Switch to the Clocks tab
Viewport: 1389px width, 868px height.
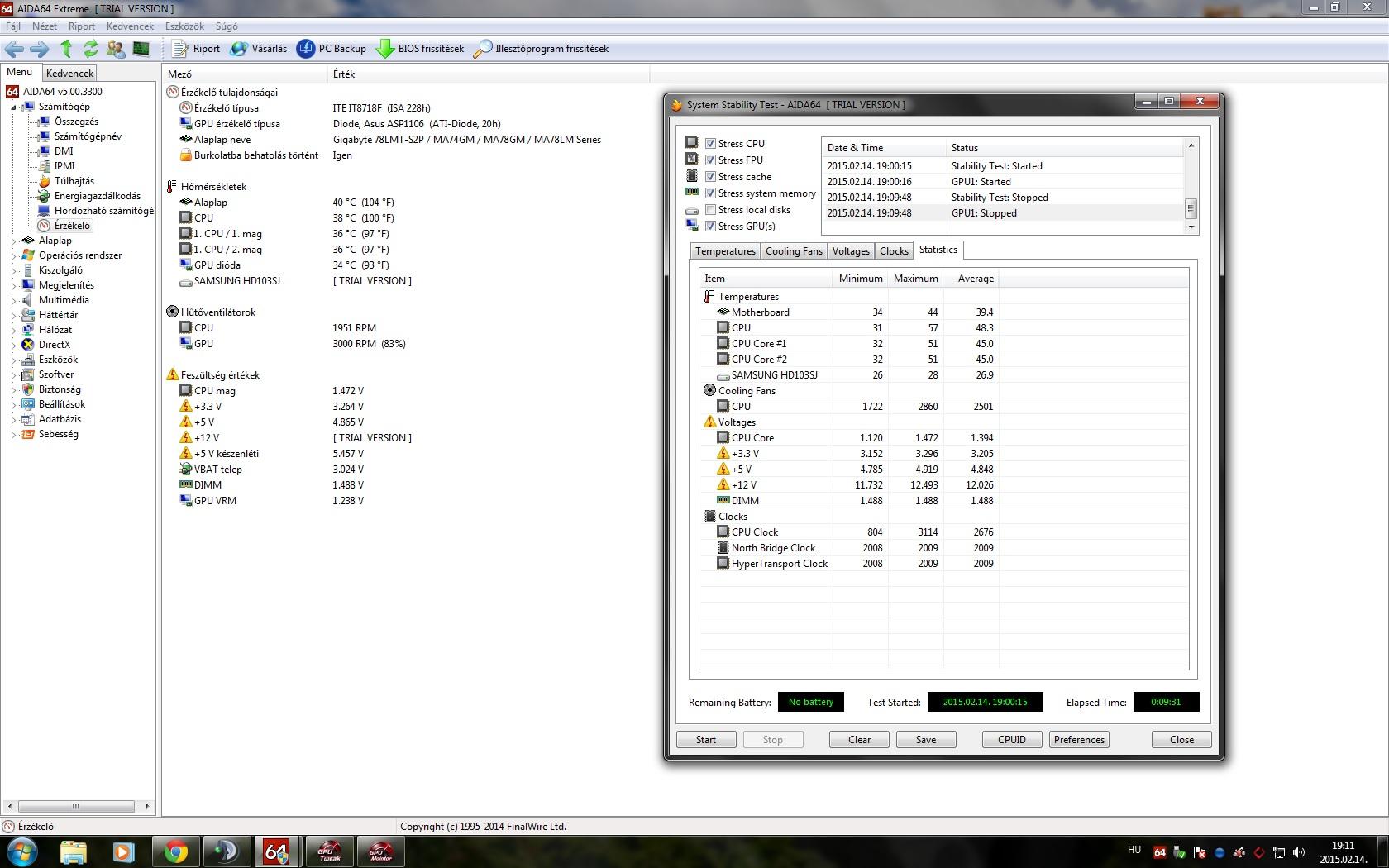(x=894, y=251)
